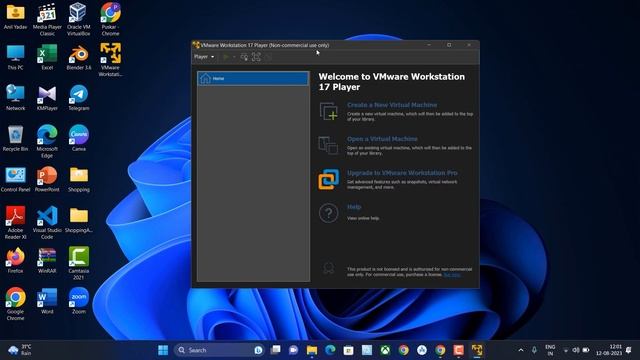Select PowerPoint desktop icon
Screen dimensions: 640x360
(x=47, y=179)
